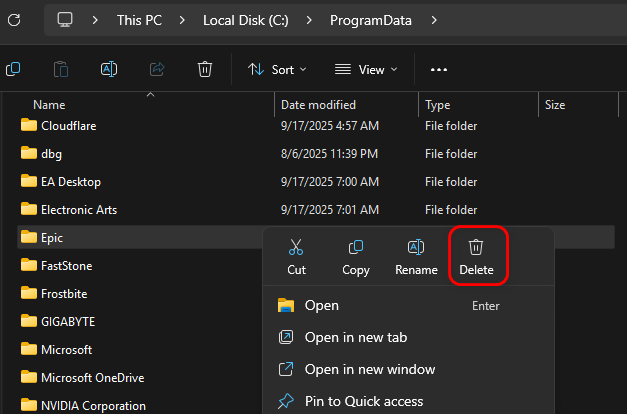Viewport: 627px width, 414px height.
Task: Choose Open in new window
Action: [x=370, y=370]
